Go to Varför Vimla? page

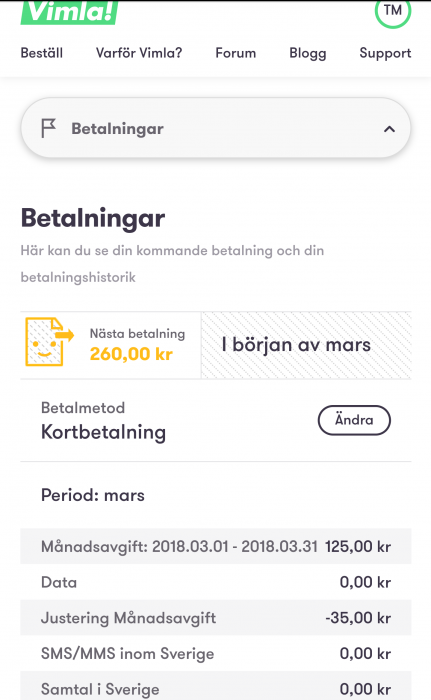139,53
